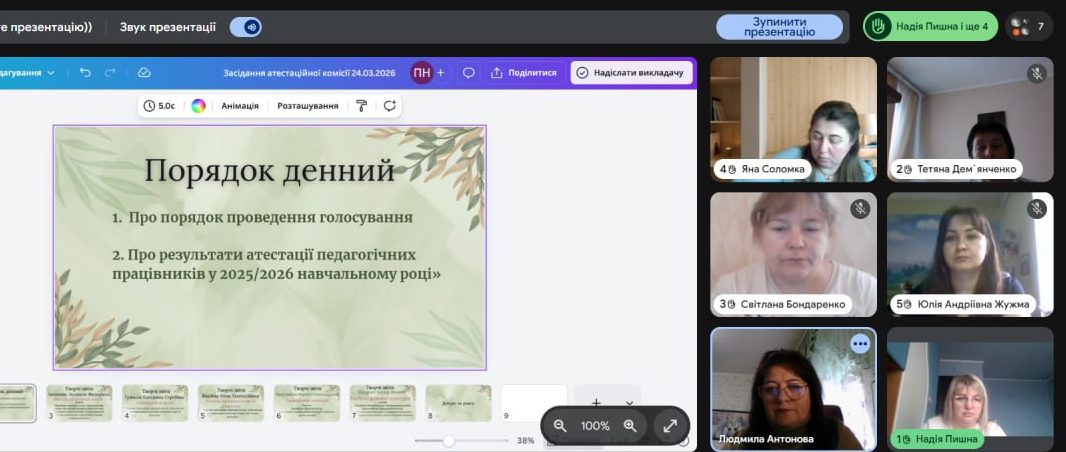Open more options on Людмила Антонова tile
This screenshot has height=452, width=1066.
click(860, 343)
